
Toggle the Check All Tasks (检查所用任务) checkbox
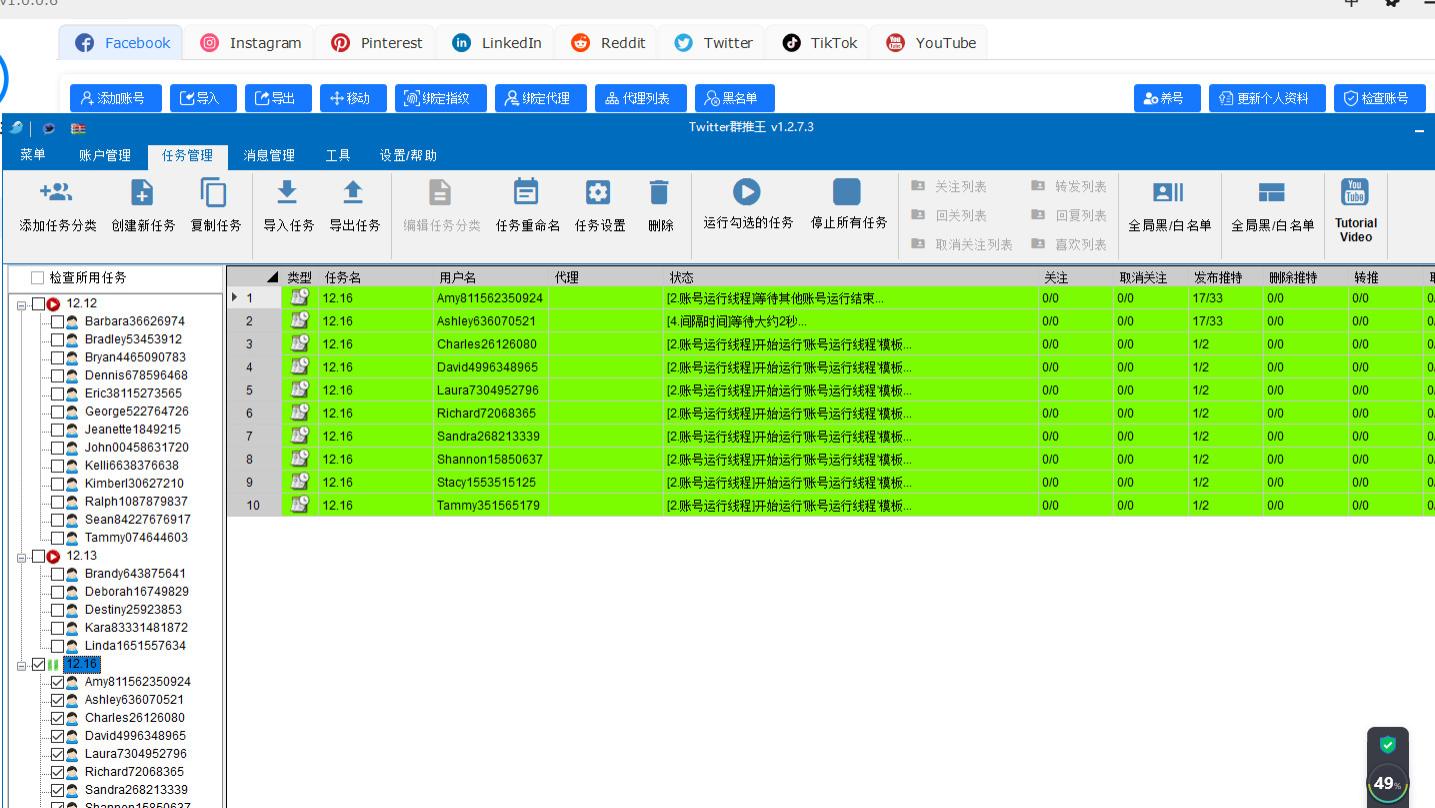[37, 278]
